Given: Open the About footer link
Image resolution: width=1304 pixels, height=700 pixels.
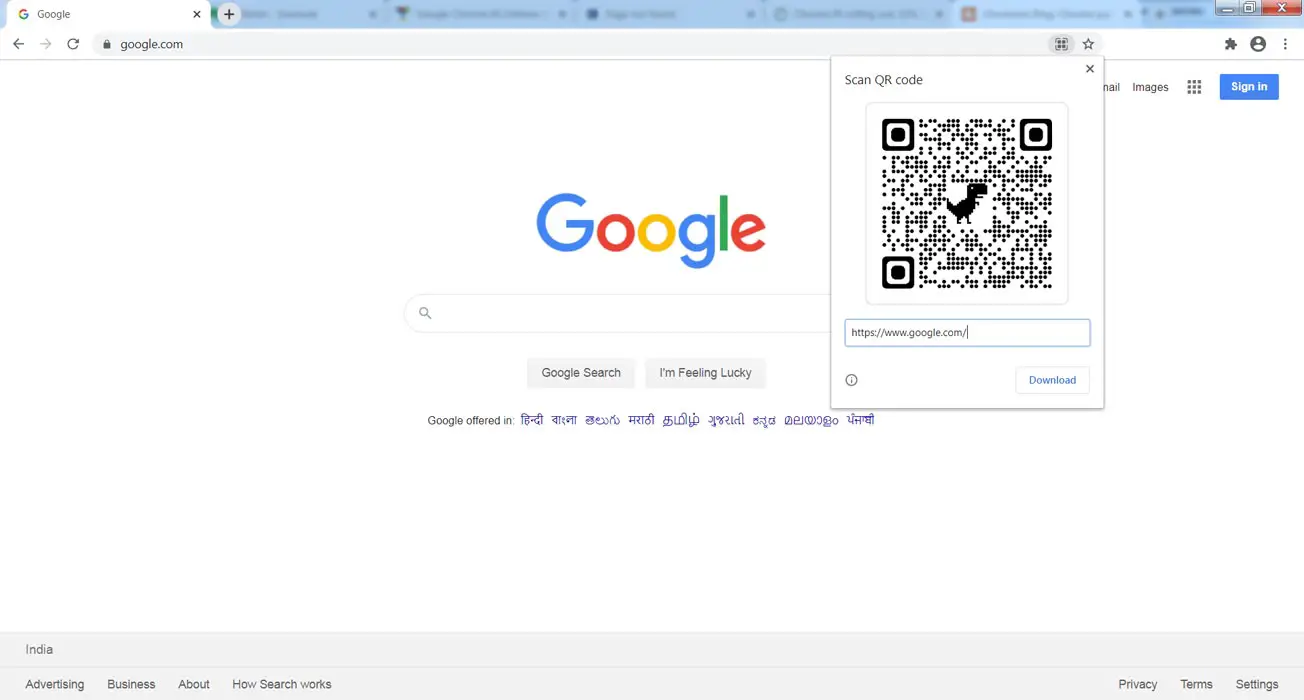Looking at the screenshot, I should pos(194,685).
